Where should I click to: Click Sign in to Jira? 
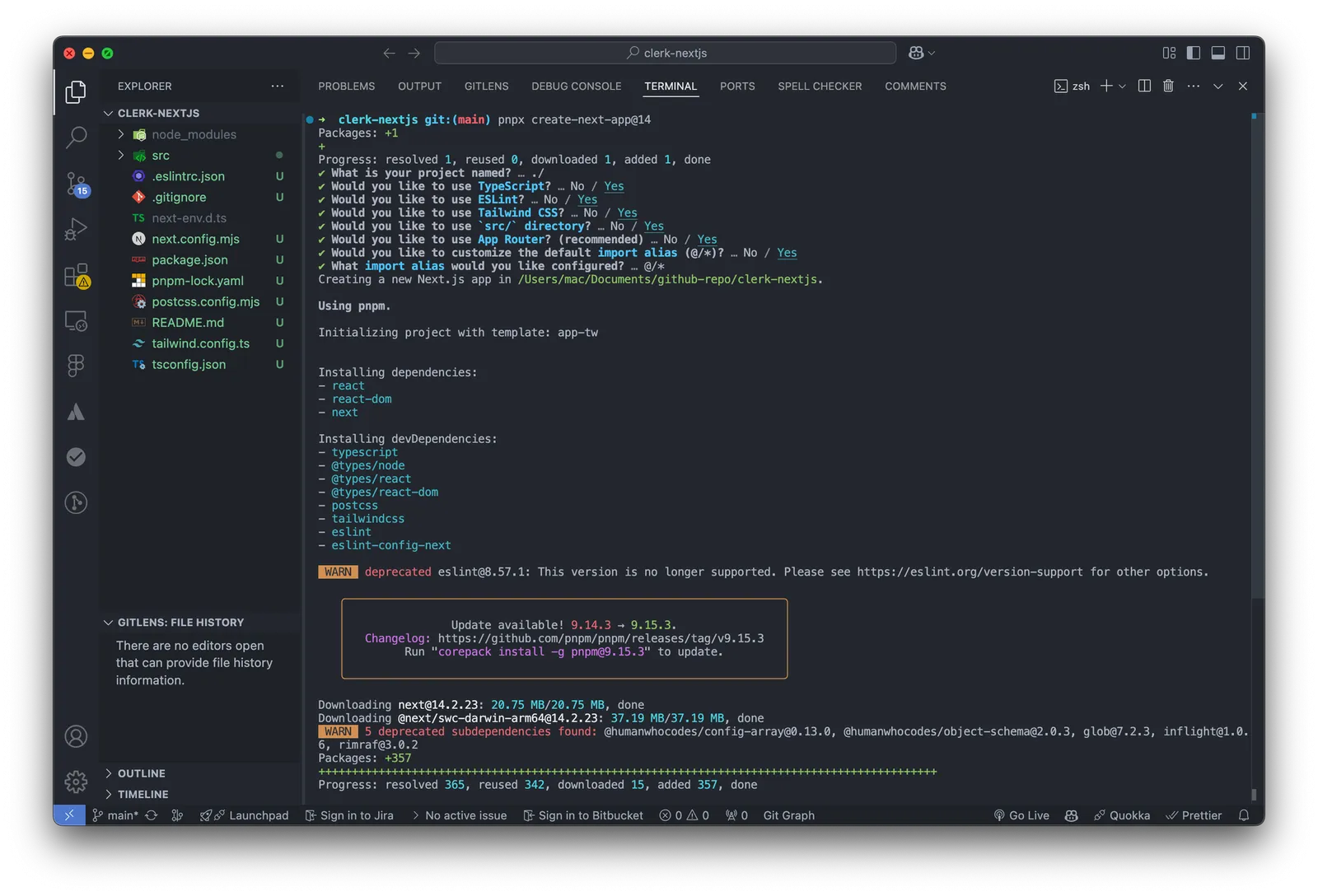(349, 815)
